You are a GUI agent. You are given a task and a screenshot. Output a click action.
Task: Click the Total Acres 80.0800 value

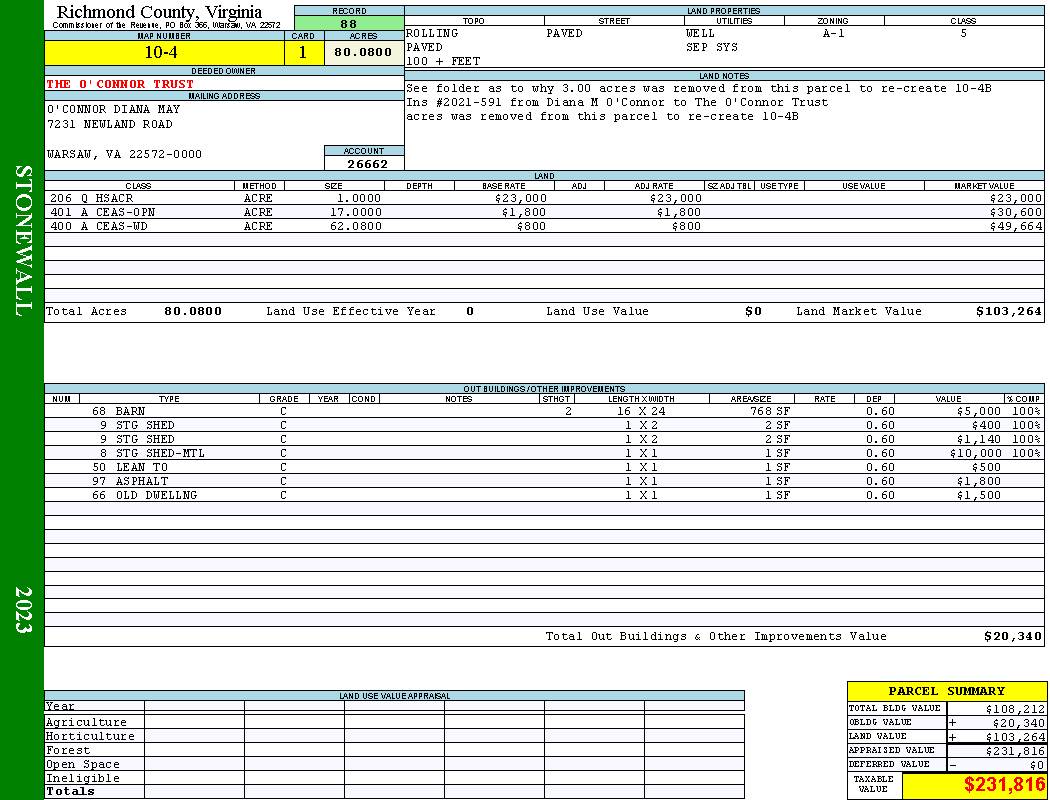coord(193,311)
